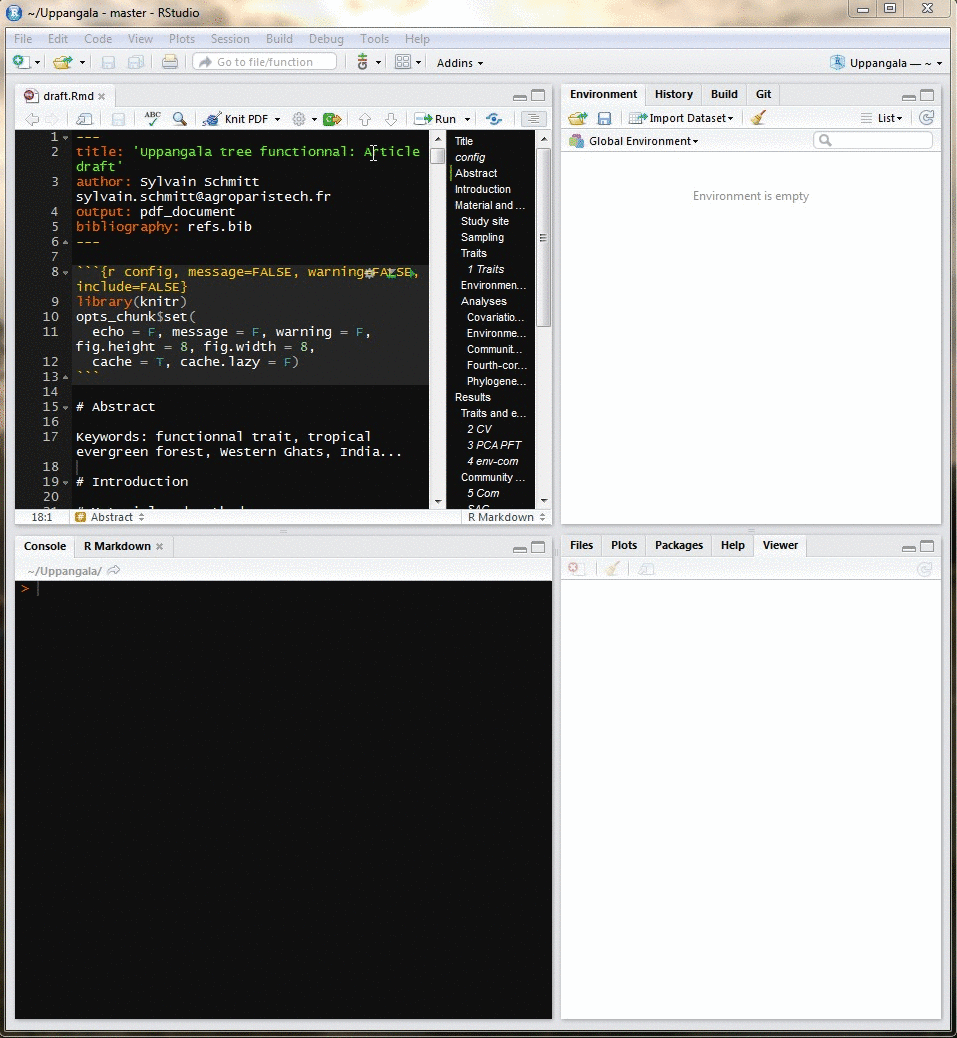The image size is (957, 1038).
Task: Run spell check with ABC icon
Action: (152, 118)
